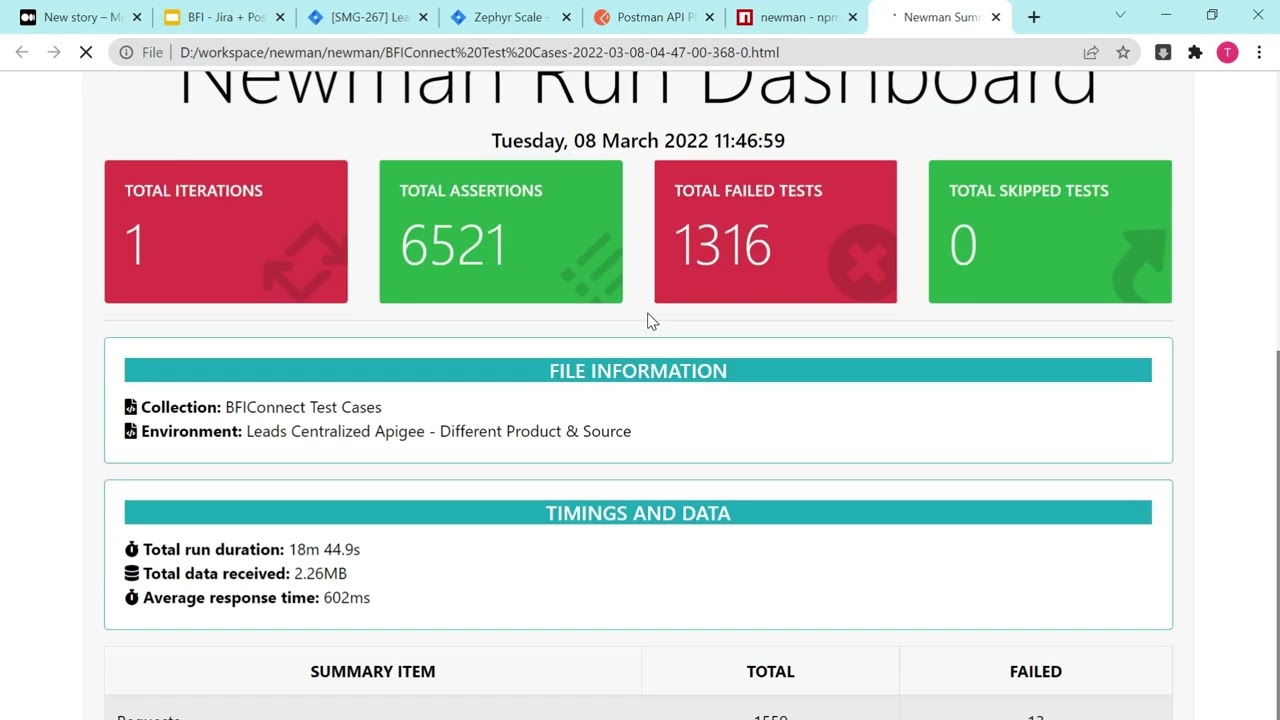View file site information icon
Image resolution: width=1280 pixels, height=720 pixels.
pos(126,52)
